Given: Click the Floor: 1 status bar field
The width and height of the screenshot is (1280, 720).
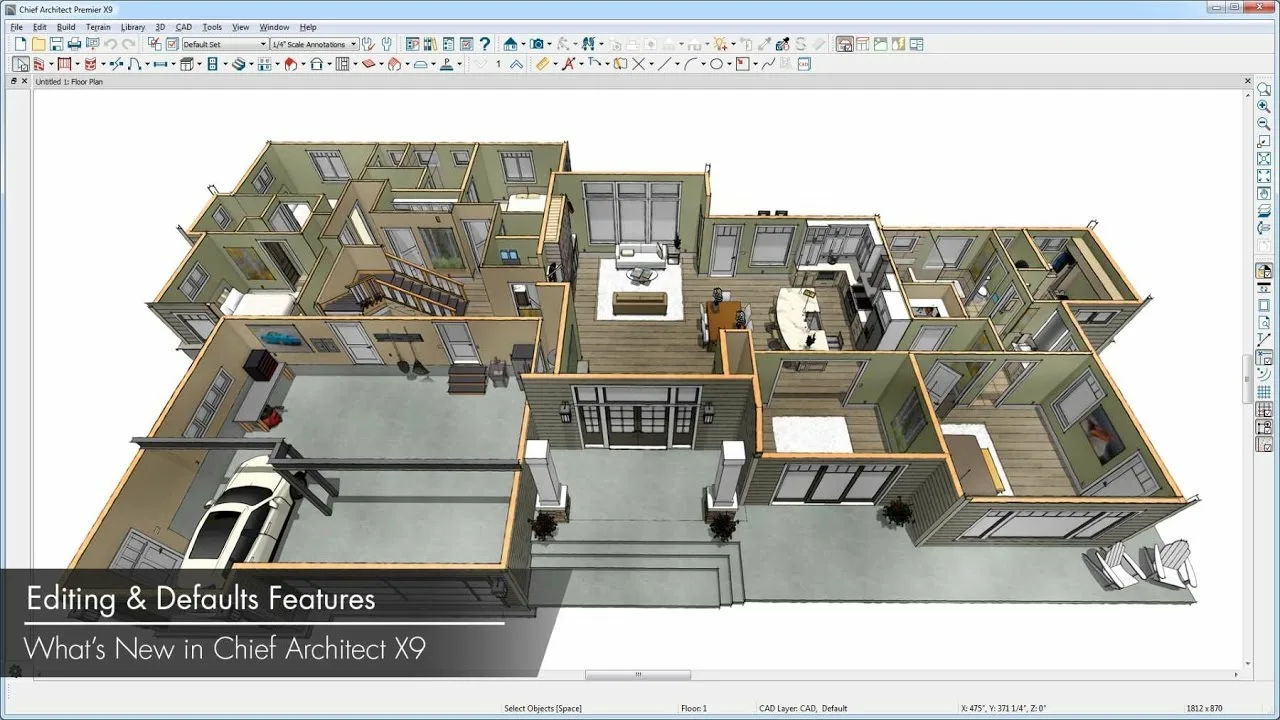Looking at the screenshot, I should pyautogui.click(x=694, y=708).
